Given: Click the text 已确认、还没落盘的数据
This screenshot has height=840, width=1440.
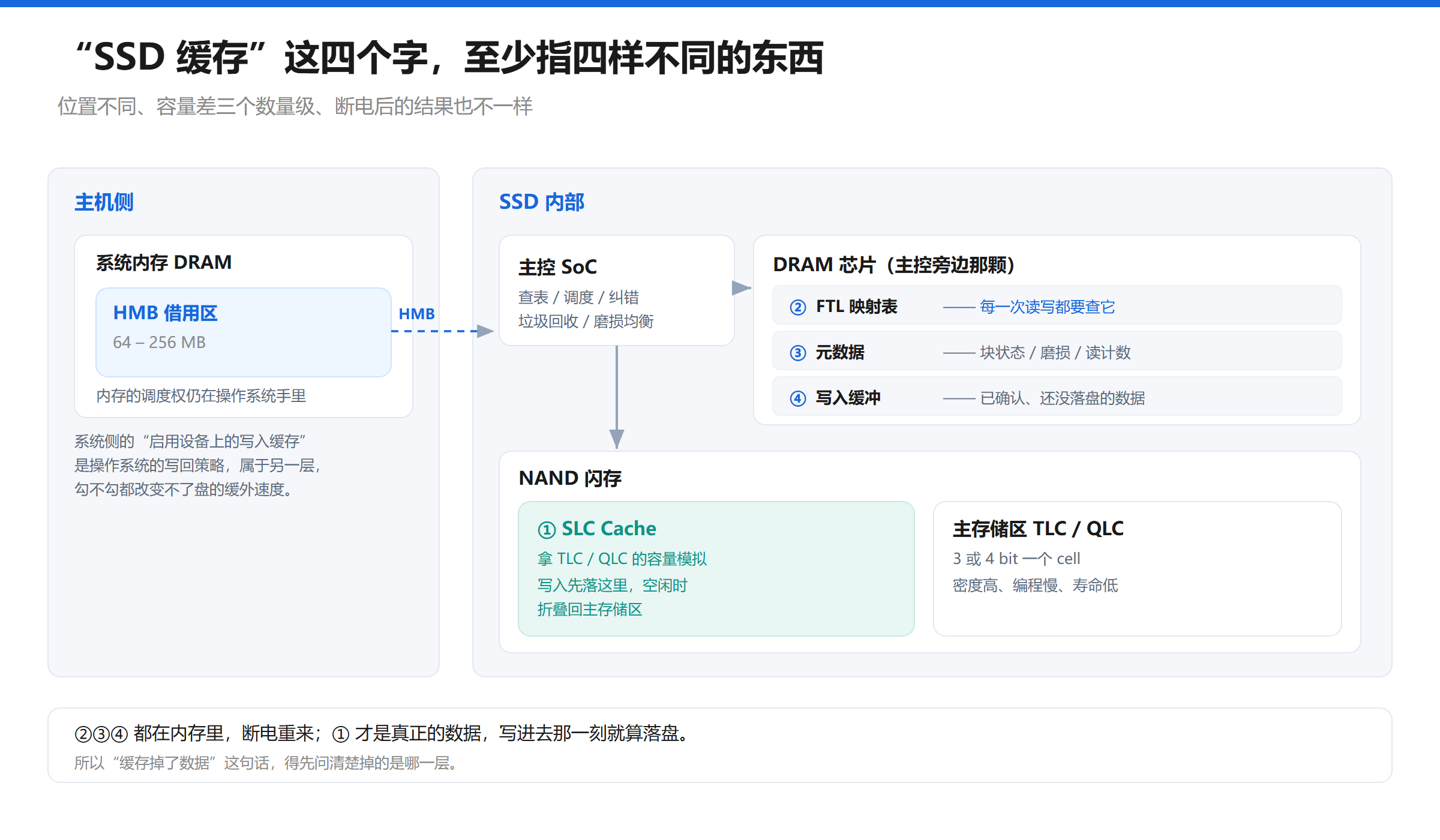Looking at the screenshot, I should coord(1062,398).
